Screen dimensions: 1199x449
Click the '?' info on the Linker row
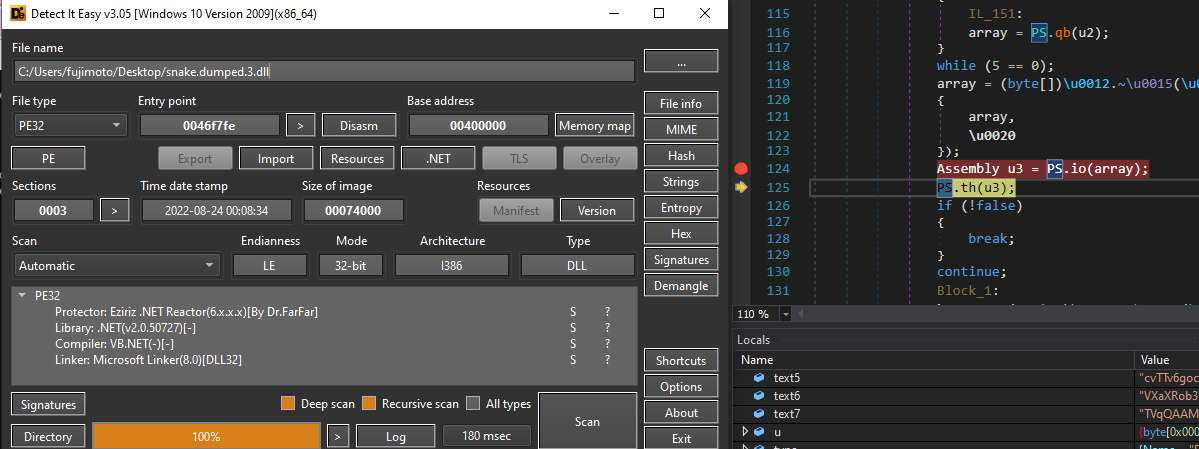tap(606, 360)
